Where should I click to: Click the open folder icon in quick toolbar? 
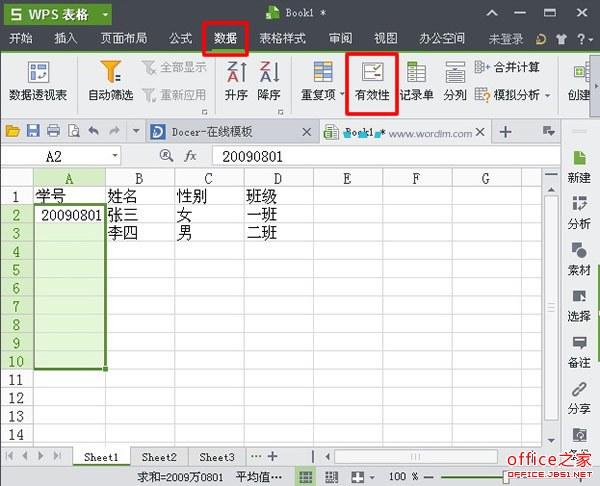click(x=12, y=131)
